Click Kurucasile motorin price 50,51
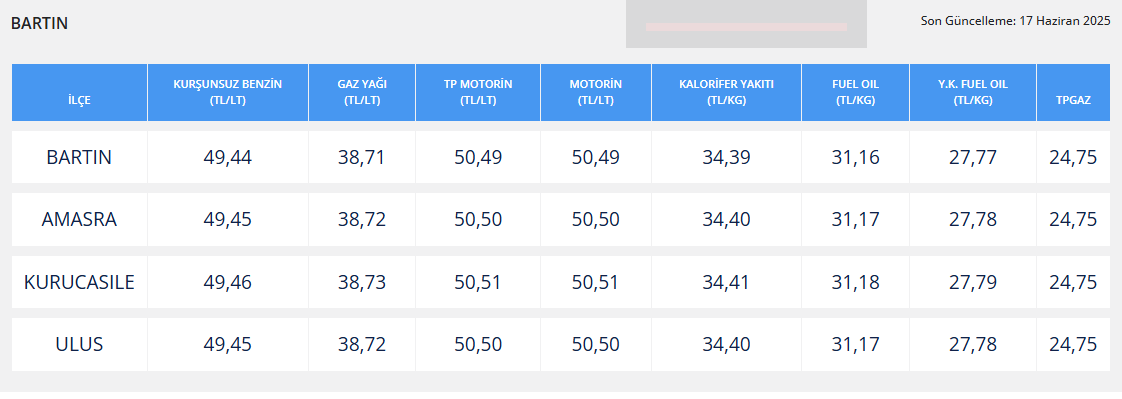 click(x=595, y=282)
